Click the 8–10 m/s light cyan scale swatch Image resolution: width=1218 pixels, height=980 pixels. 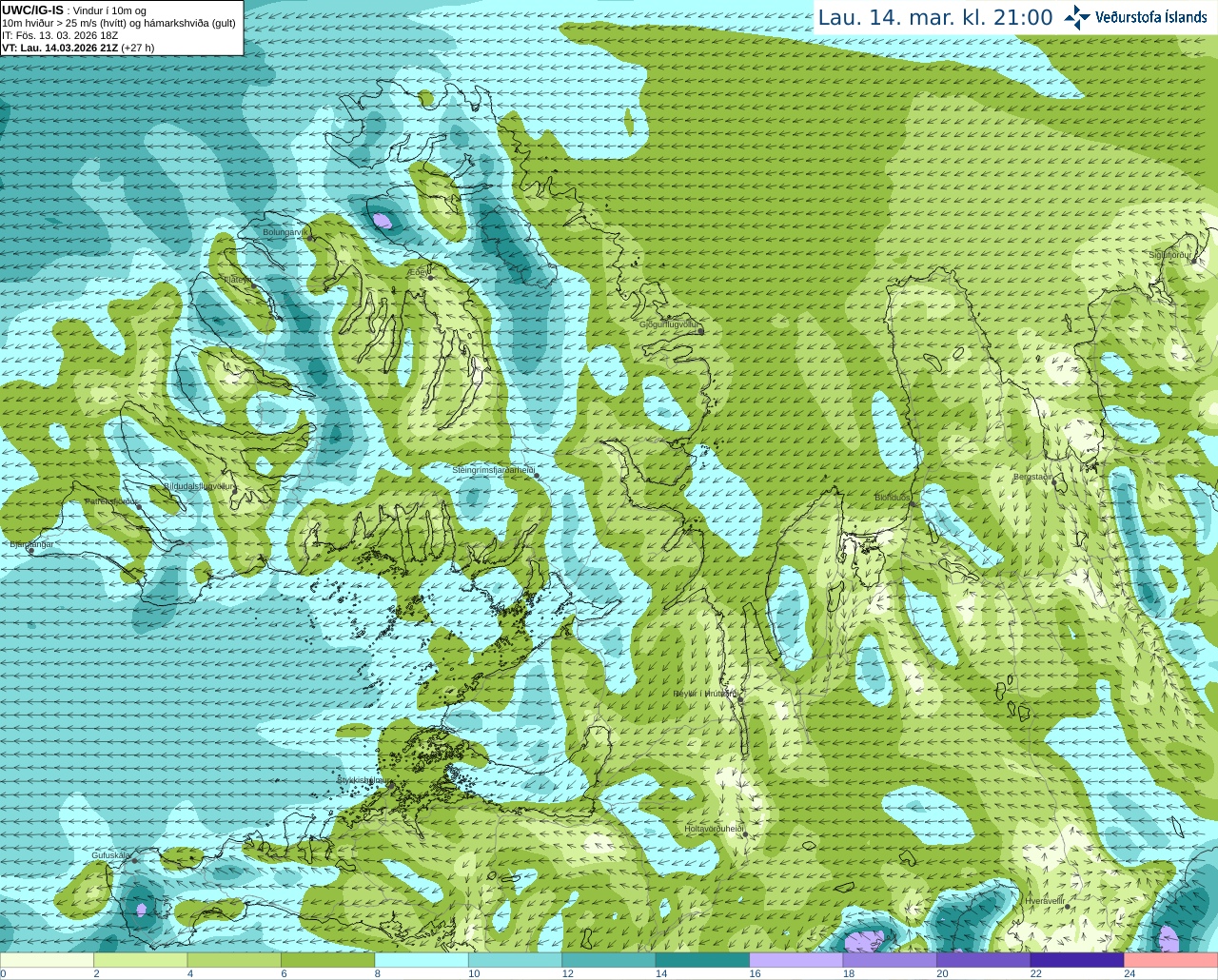point(422,960)
